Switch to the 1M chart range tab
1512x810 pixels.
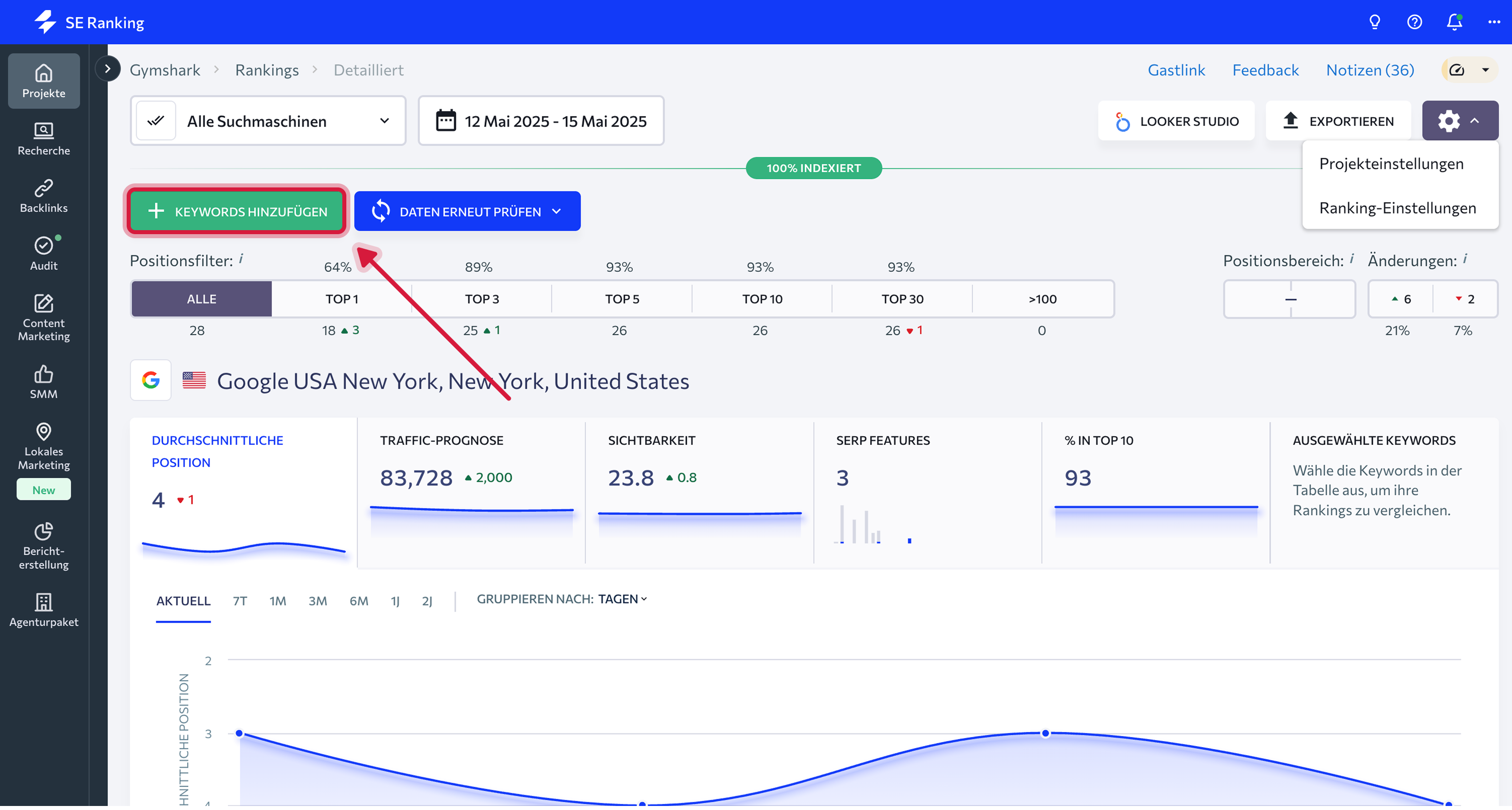[x=277, y=601]
